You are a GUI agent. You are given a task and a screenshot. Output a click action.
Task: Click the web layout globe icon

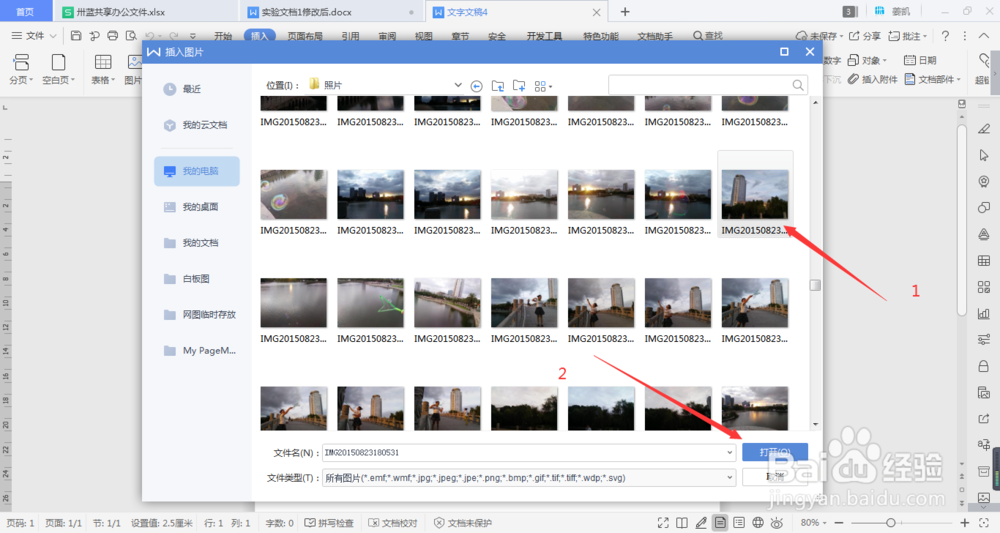tap(758, 523)
